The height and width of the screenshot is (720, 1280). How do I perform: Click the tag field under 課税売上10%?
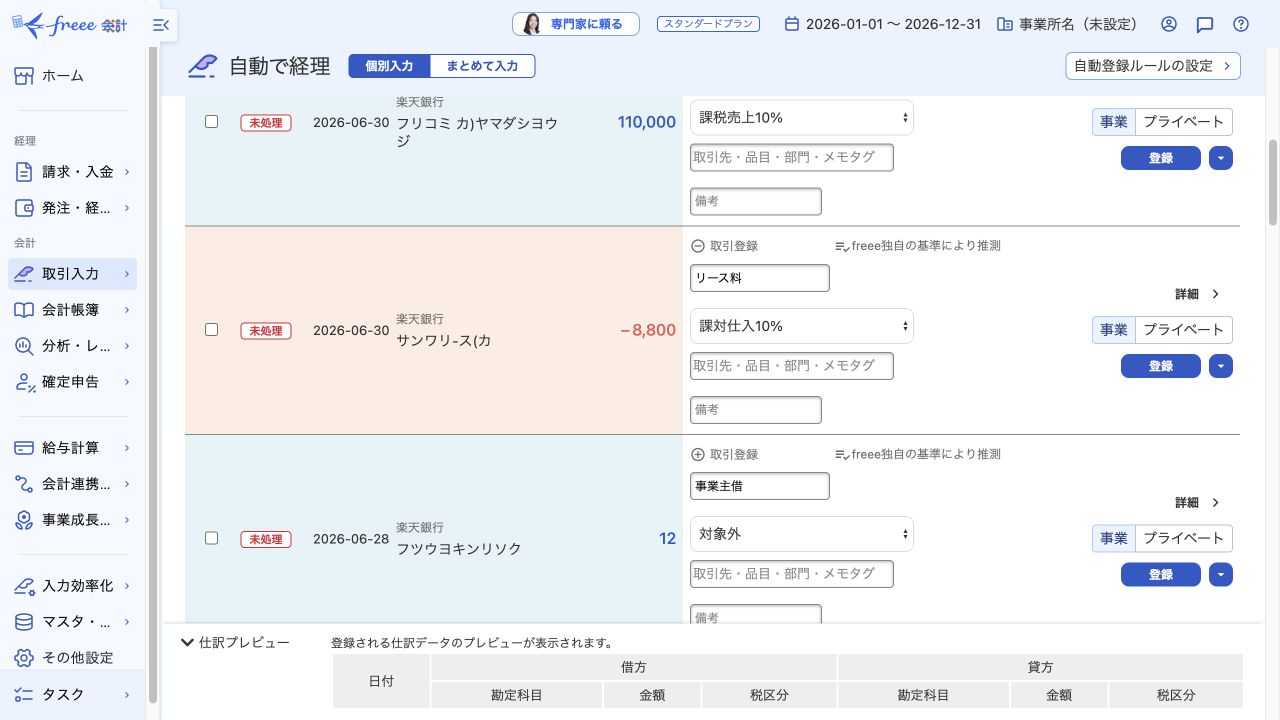tap(792, 157)
